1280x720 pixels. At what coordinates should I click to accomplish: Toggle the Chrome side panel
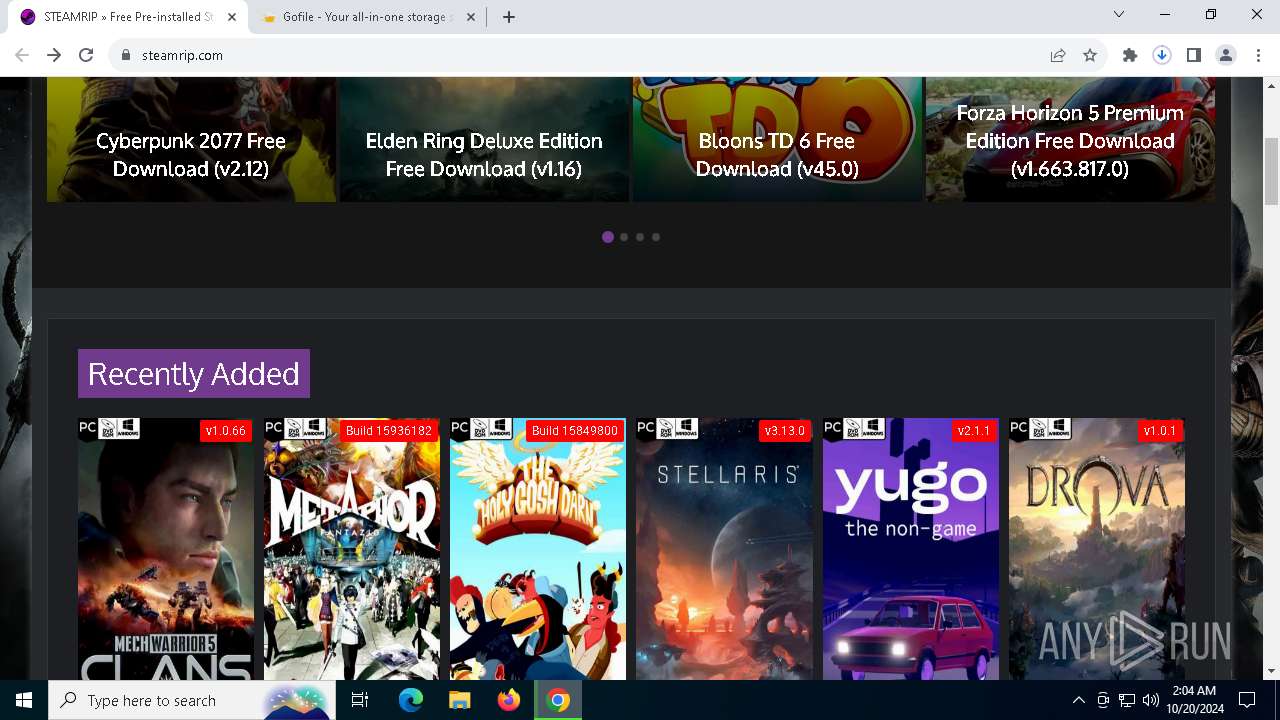coord(1194,55)
